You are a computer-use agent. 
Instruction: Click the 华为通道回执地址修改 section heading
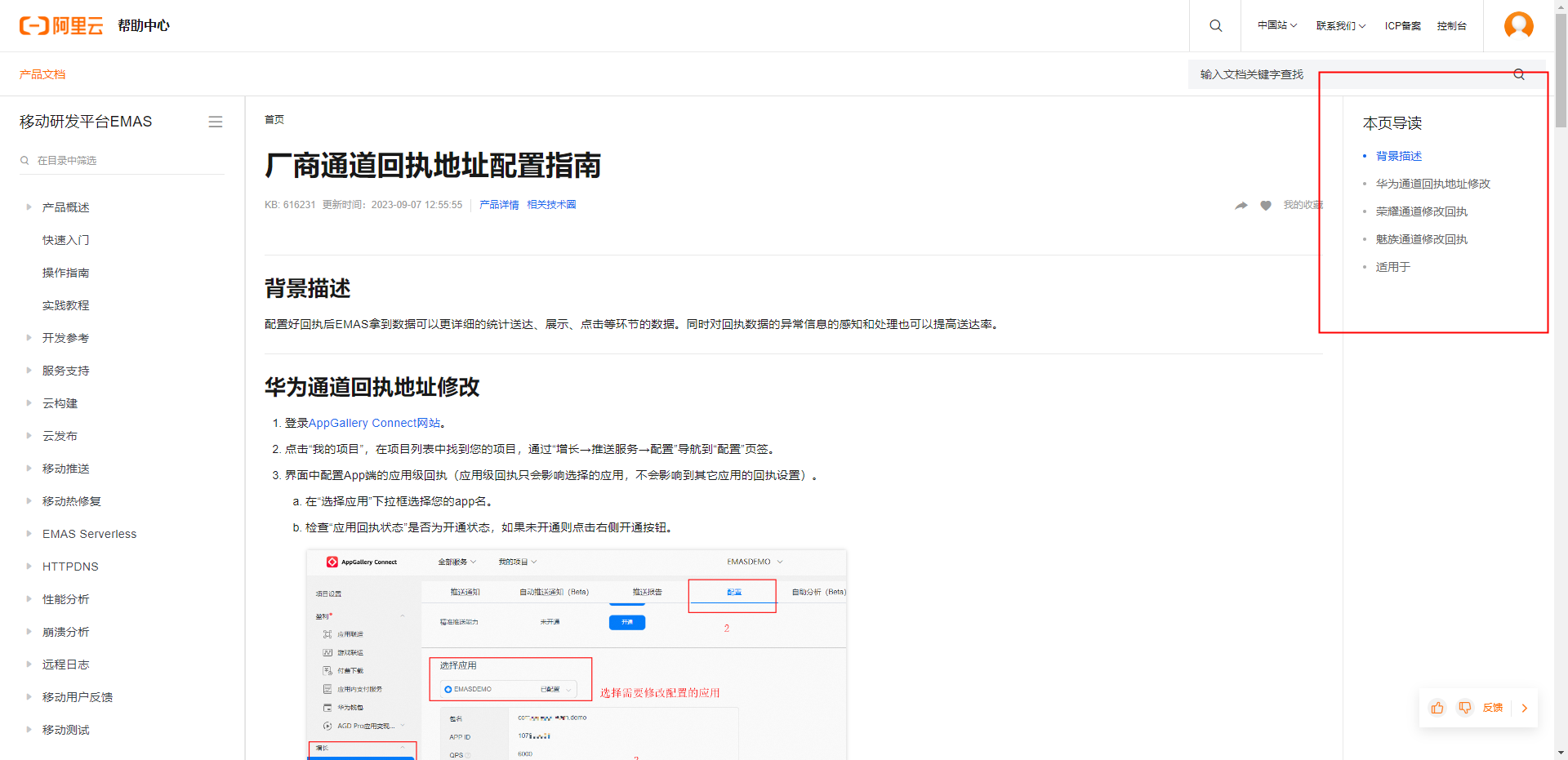pos(372,387)
